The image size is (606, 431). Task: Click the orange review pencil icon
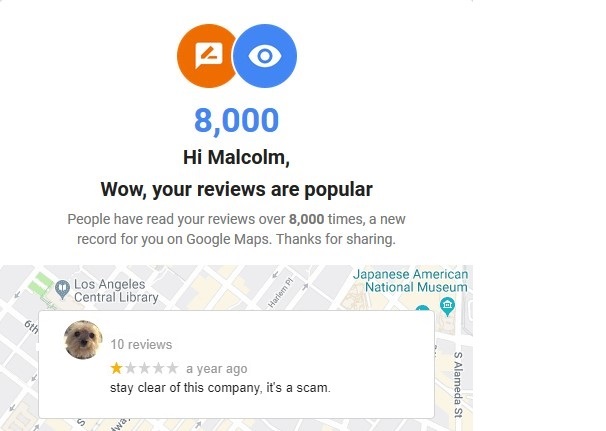point(207,56)
